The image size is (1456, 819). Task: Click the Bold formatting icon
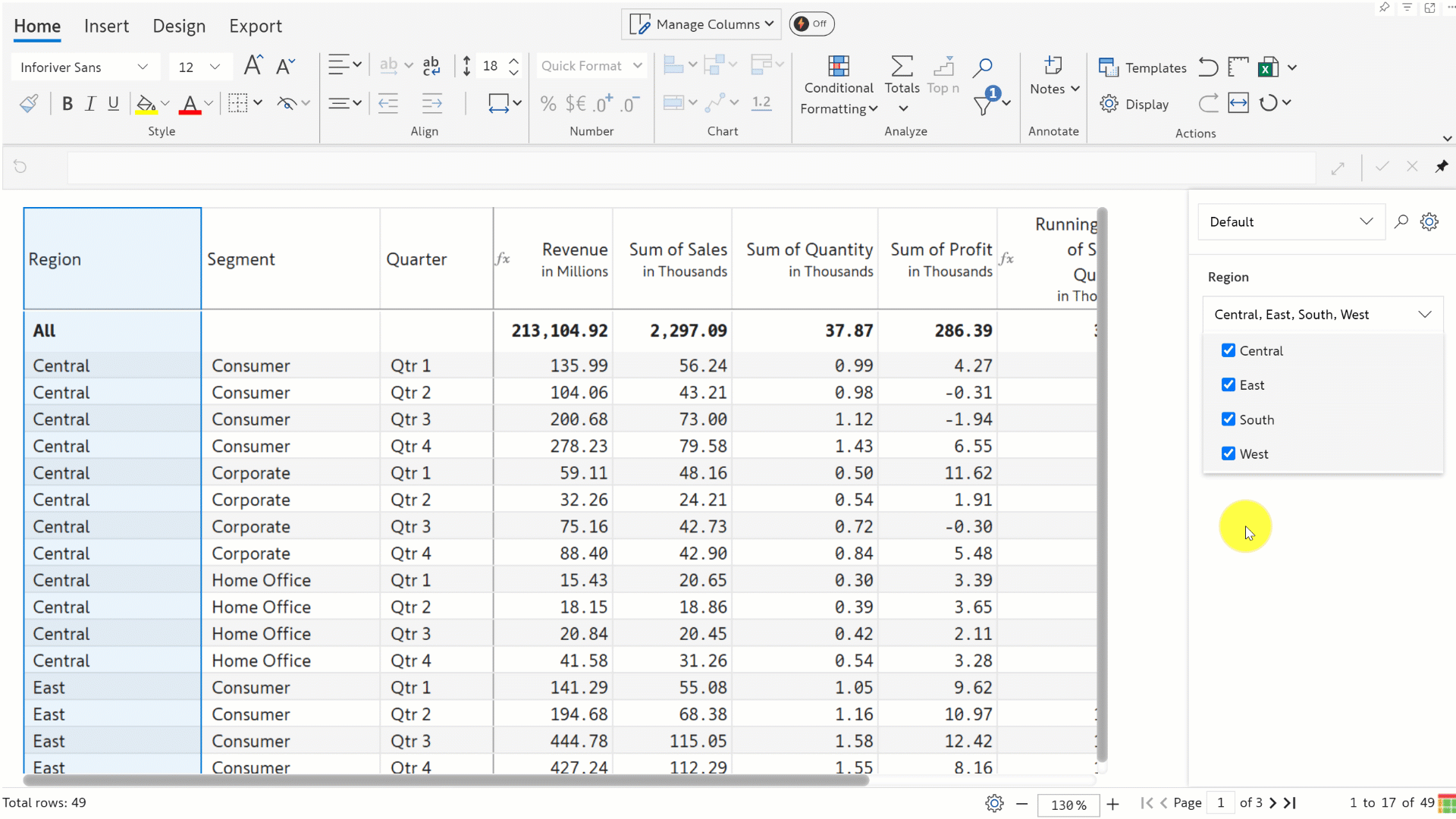tap(67, 104)
